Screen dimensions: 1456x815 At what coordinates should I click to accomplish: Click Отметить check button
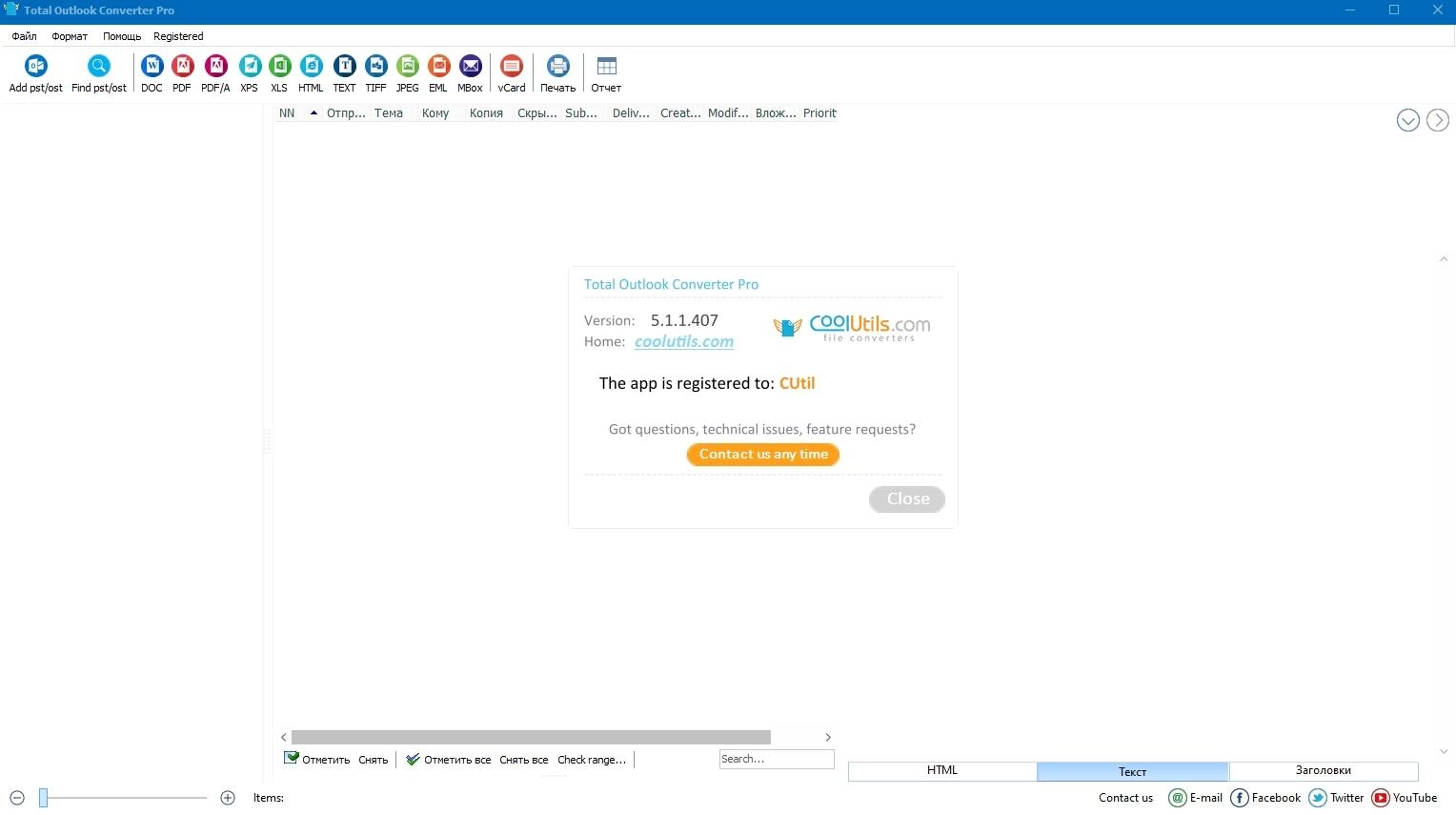point(317,760)
